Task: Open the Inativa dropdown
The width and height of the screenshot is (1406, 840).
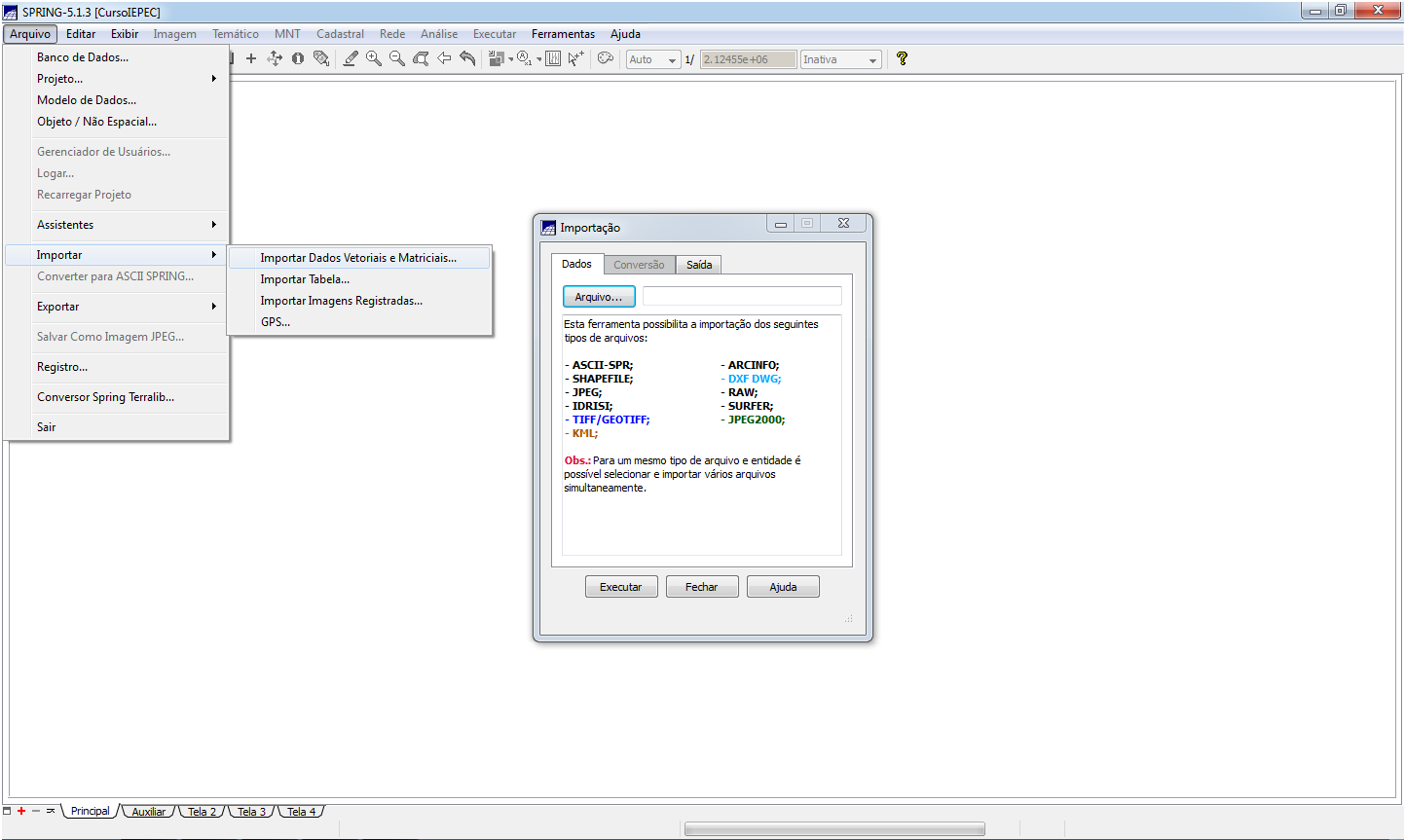Action: click(x=841, y=59)
